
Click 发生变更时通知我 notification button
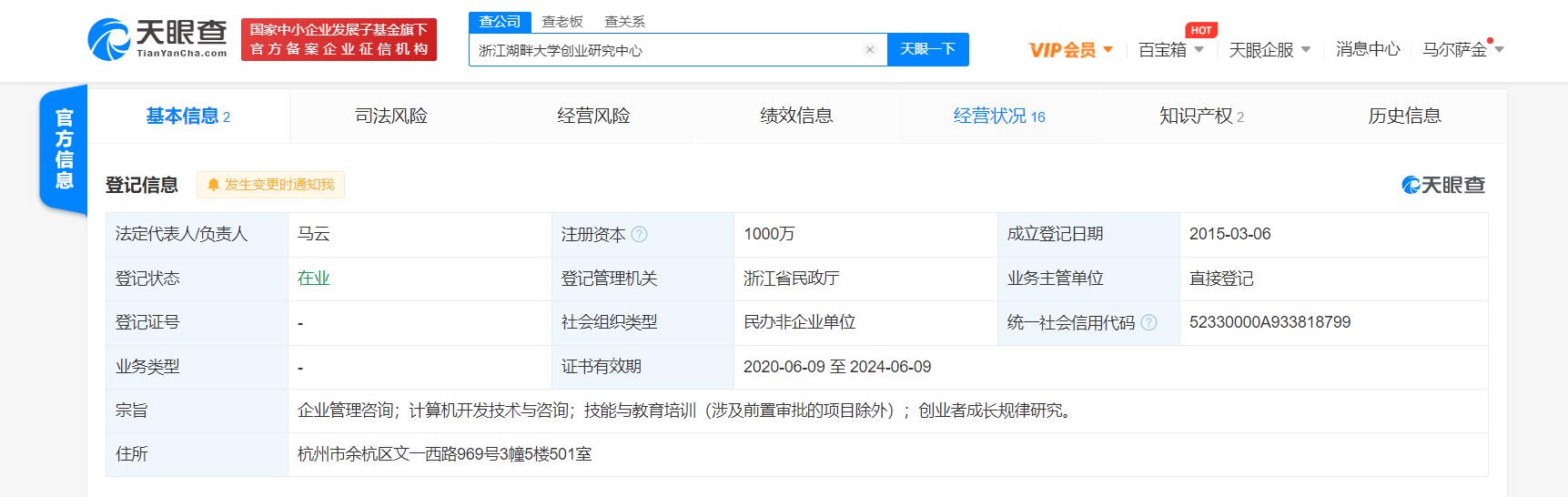(x=270, y=185)
